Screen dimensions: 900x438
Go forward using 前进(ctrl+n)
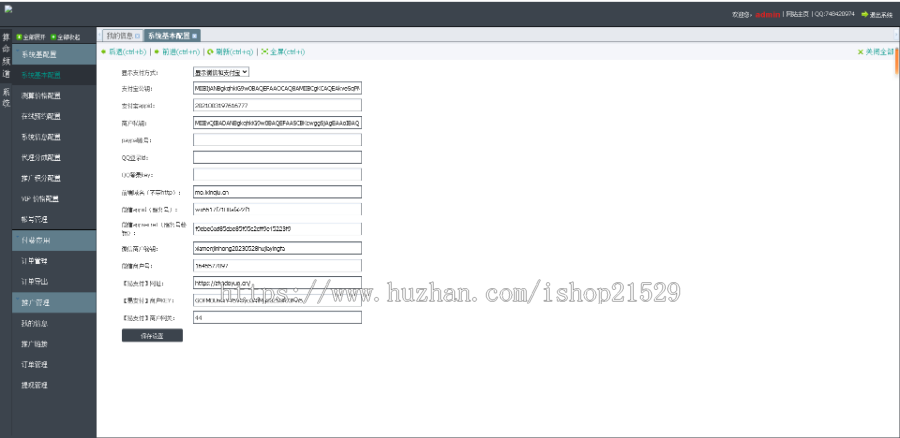(x=177, y=52)
